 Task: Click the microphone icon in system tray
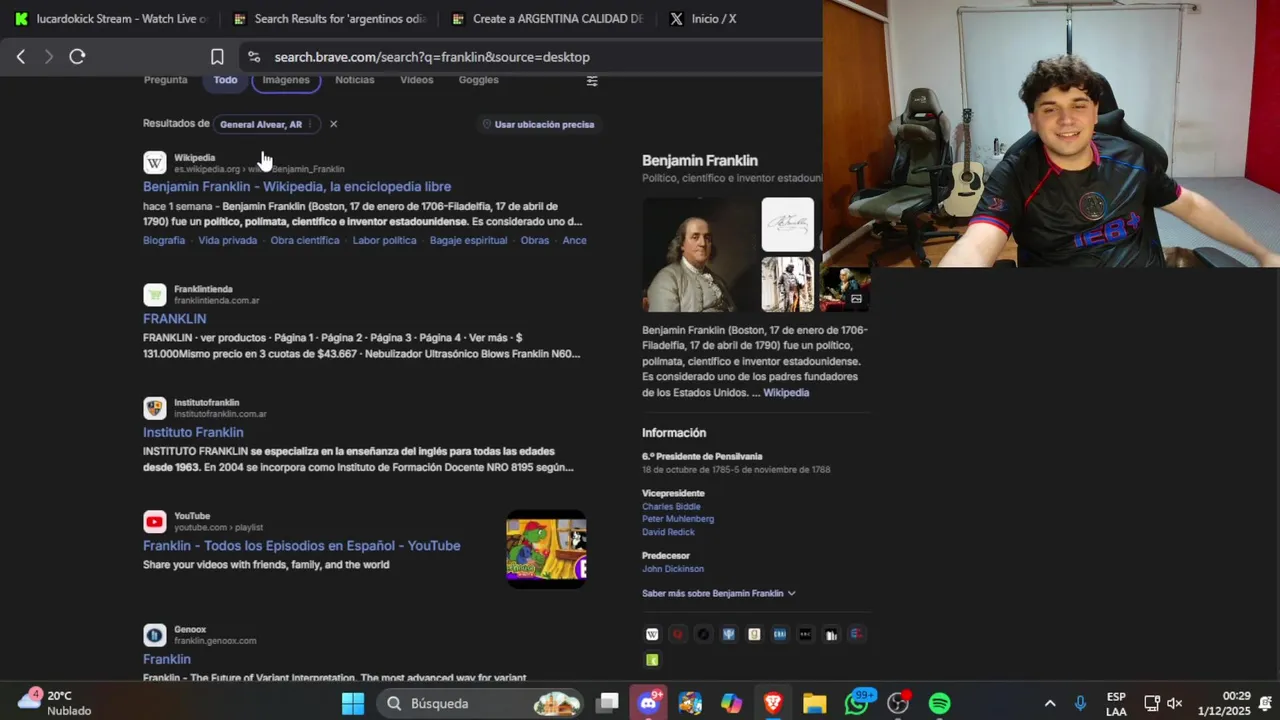pos(1080,703)
